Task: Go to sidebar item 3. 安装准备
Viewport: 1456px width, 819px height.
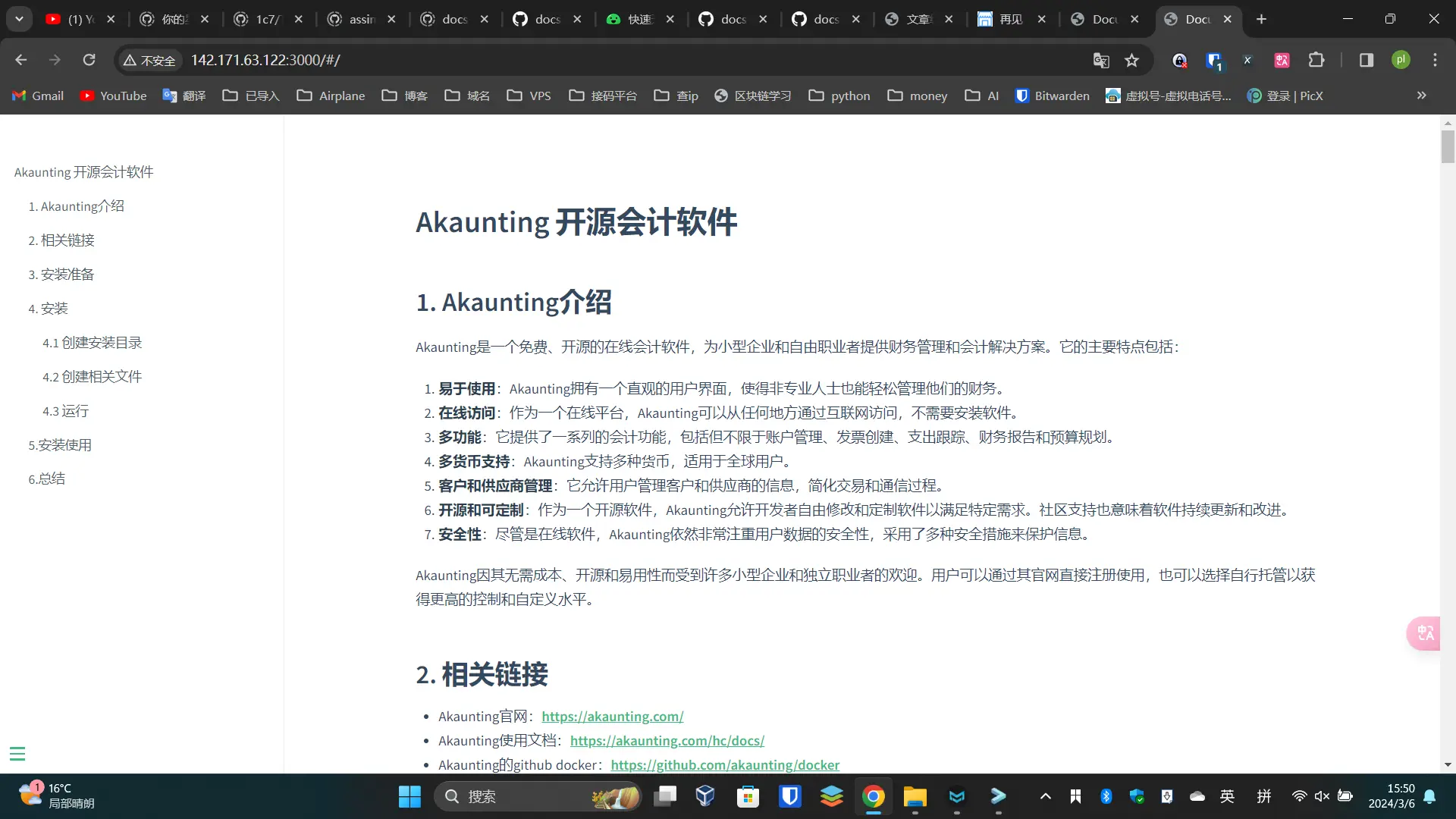Action: click(x=61, y=275)
